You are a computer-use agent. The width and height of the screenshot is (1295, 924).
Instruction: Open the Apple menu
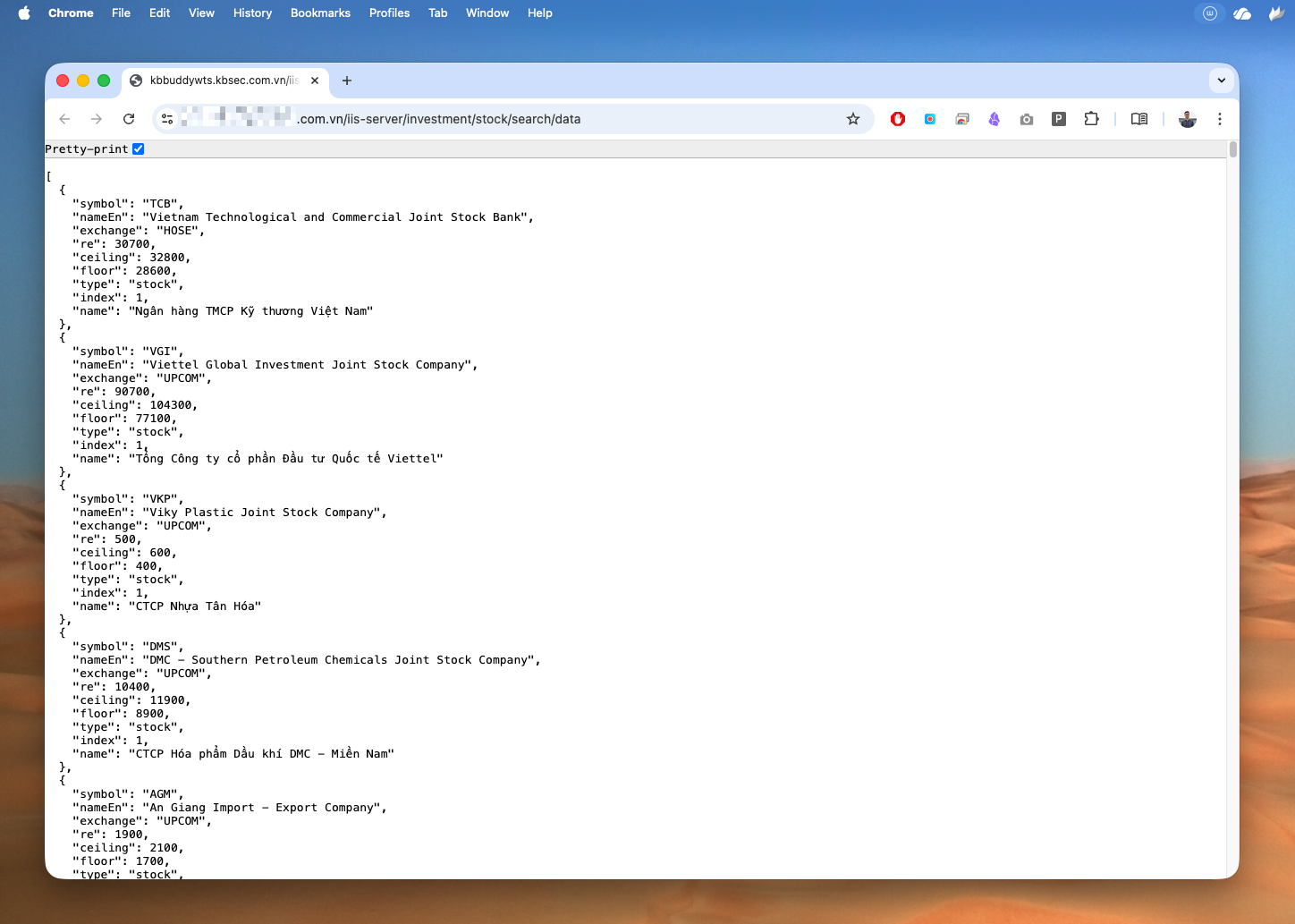point(24,13)
